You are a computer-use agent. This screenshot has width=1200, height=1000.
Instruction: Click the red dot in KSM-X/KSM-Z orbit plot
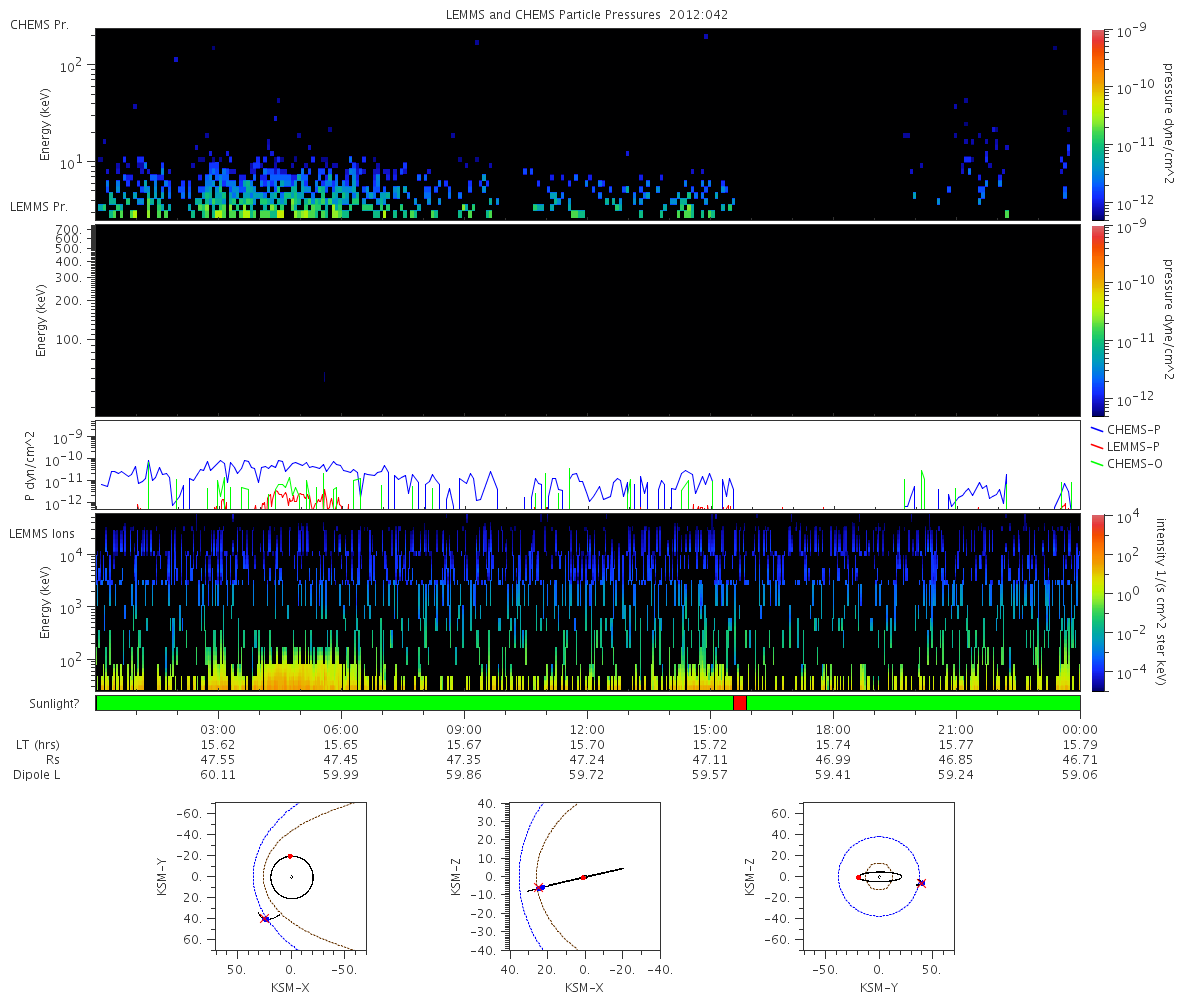[583, 877]
